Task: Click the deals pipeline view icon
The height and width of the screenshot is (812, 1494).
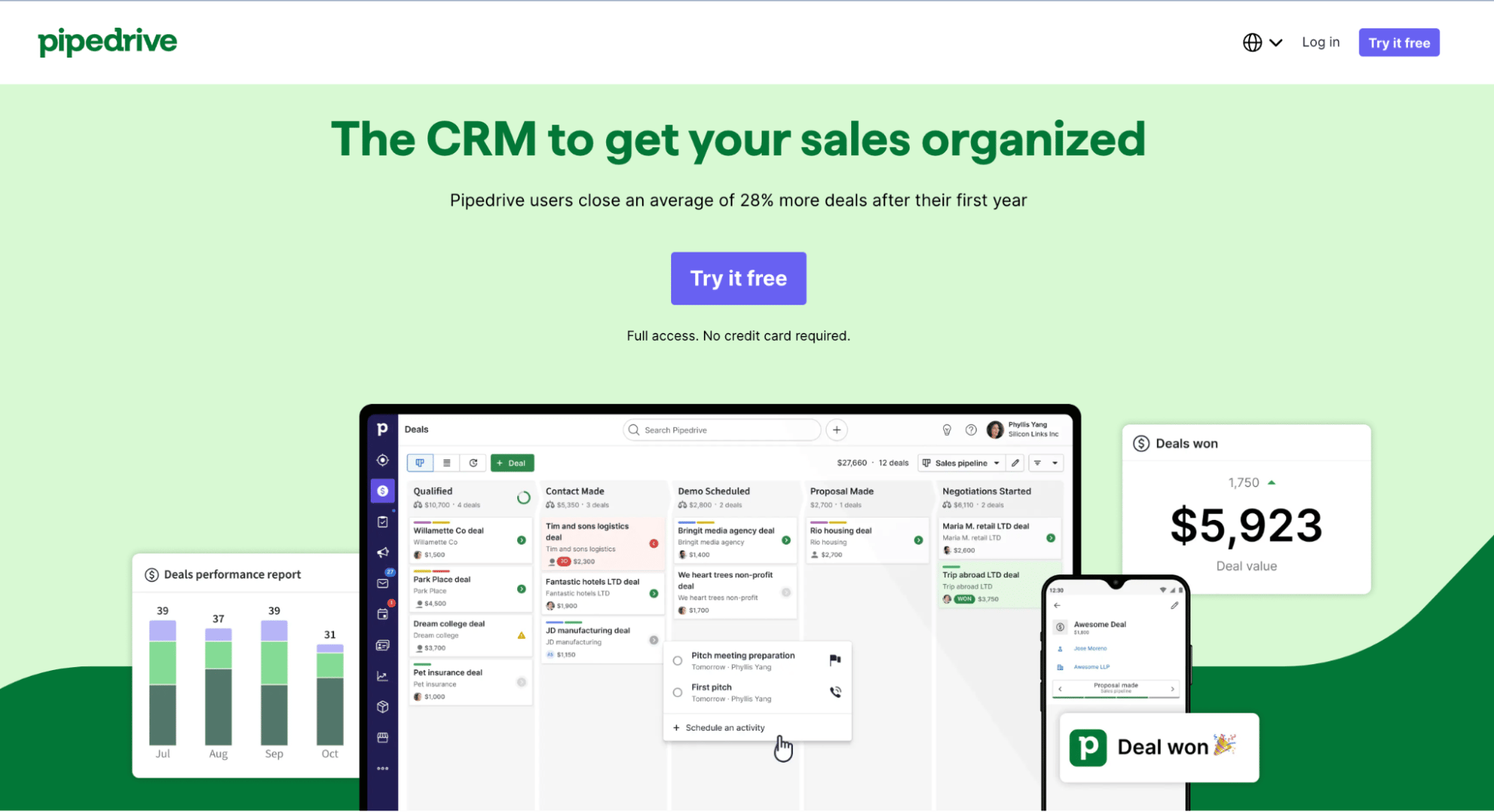Action: coord(420,462)
